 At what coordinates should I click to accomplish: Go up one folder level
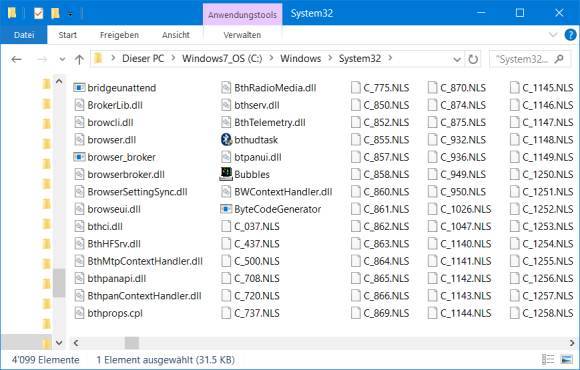[79, 59]
